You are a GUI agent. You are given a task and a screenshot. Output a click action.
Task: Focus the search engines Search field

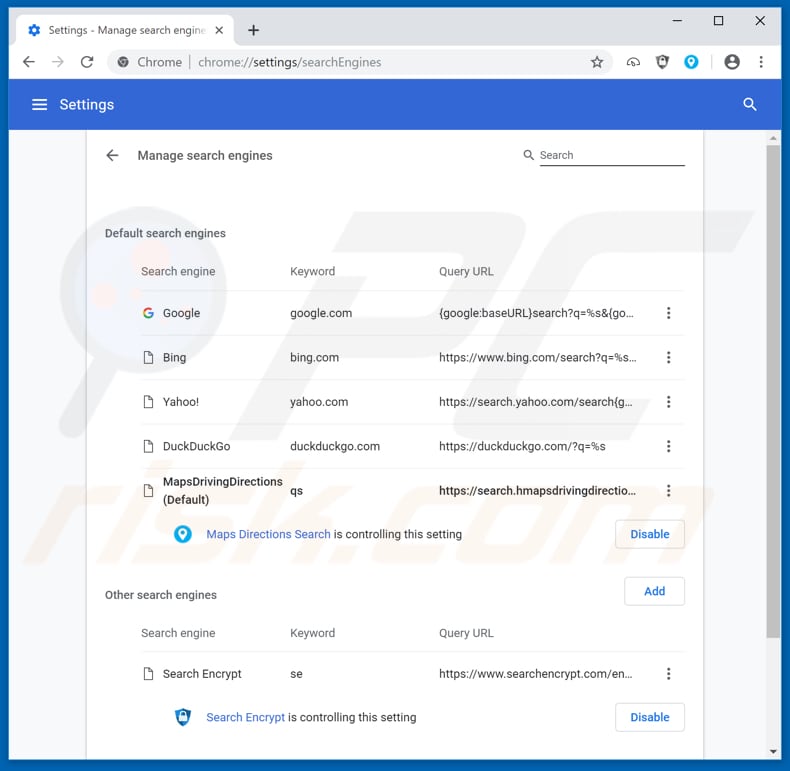612,155
